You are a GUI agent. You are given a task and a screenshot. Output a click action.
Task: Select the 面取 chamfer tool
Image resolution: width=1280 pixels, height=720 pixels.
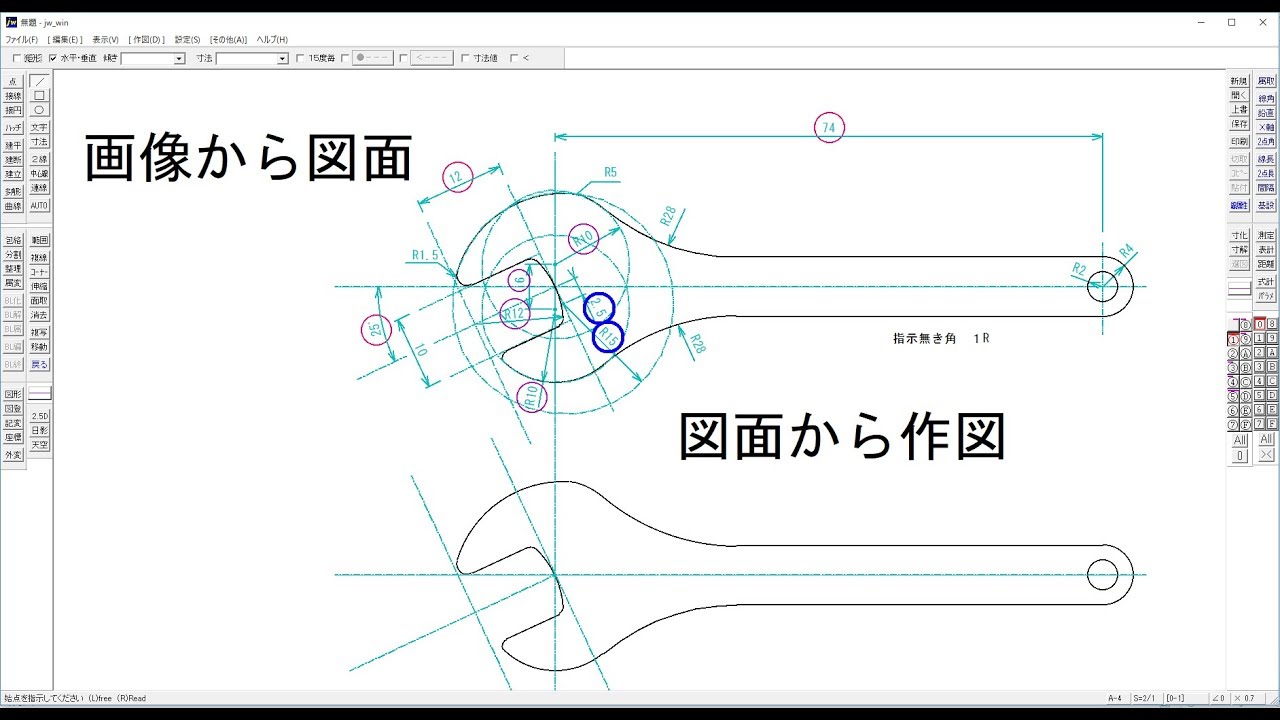point(39,300)
